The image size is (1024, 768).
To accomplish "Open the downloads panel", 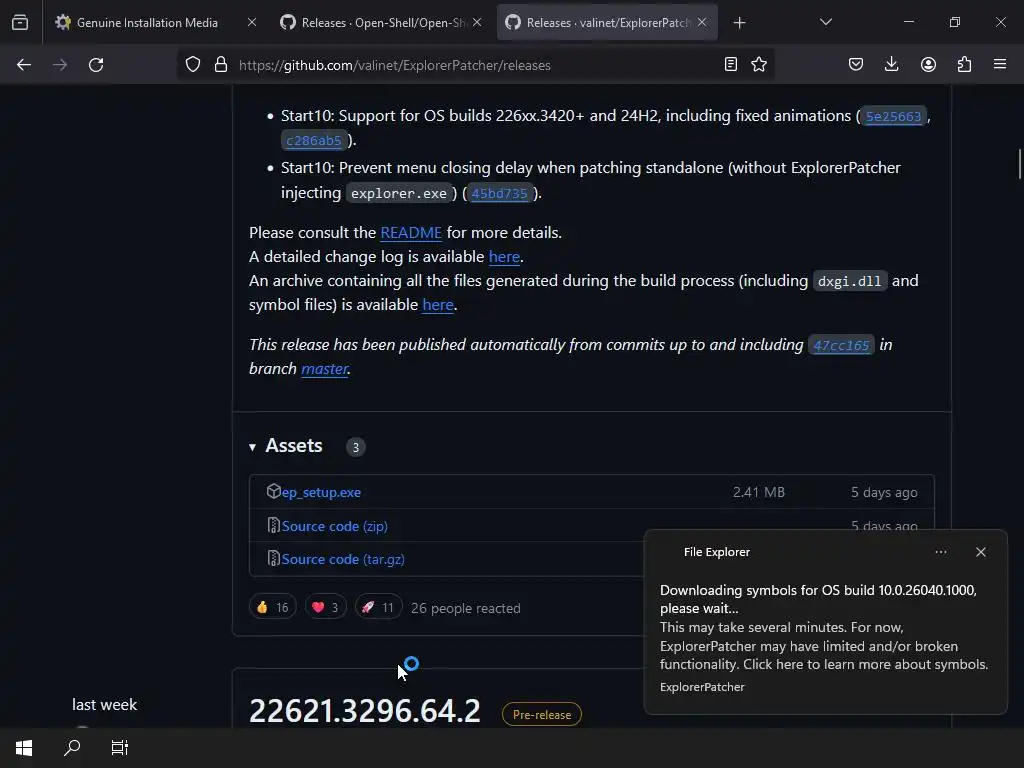I will tap(891, 64).
